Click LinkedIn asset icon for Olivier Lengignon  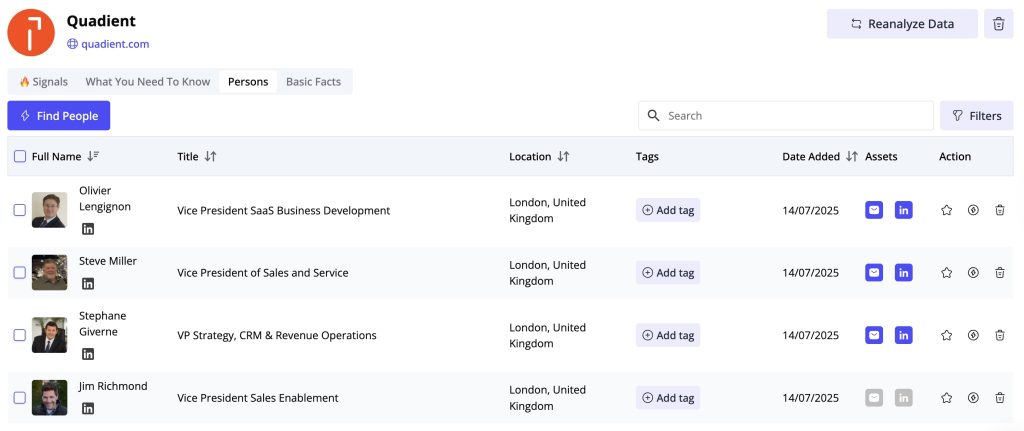click(x=904, y=210)
